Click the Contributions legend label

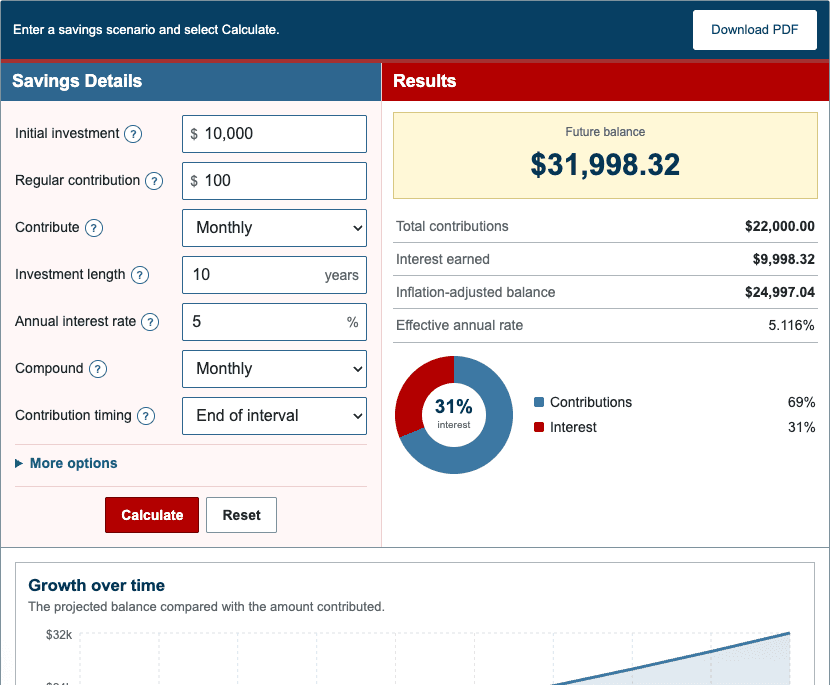tap(591, 402)
